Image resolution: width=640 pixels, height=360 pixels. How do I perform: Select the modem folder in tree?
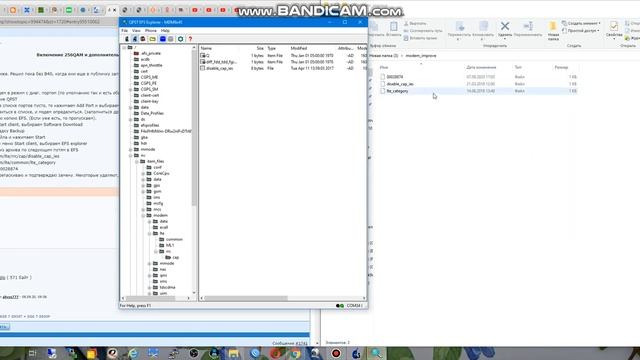157,215
